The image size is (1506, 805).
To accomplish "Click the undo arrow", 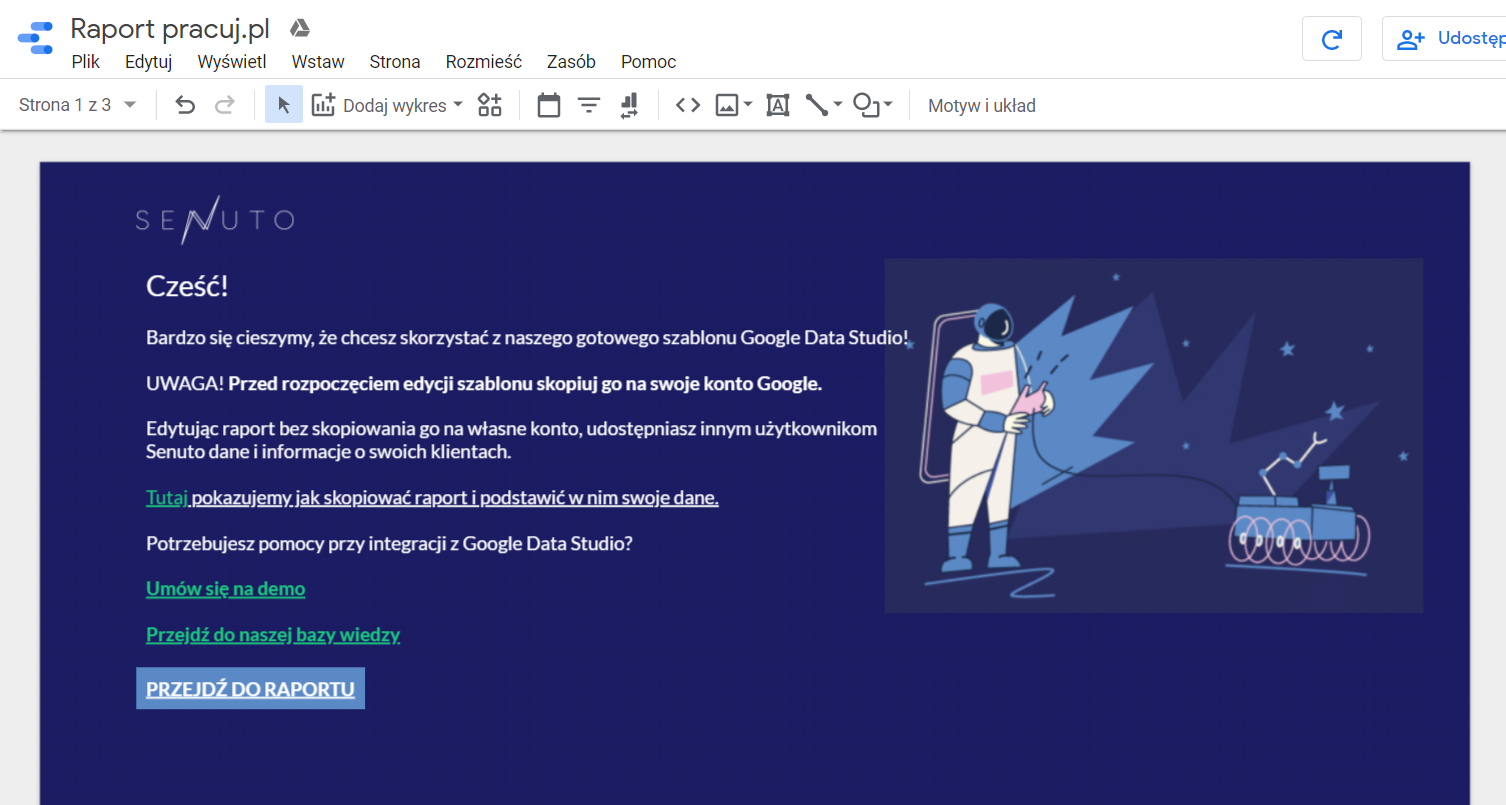I will point(185,105).
